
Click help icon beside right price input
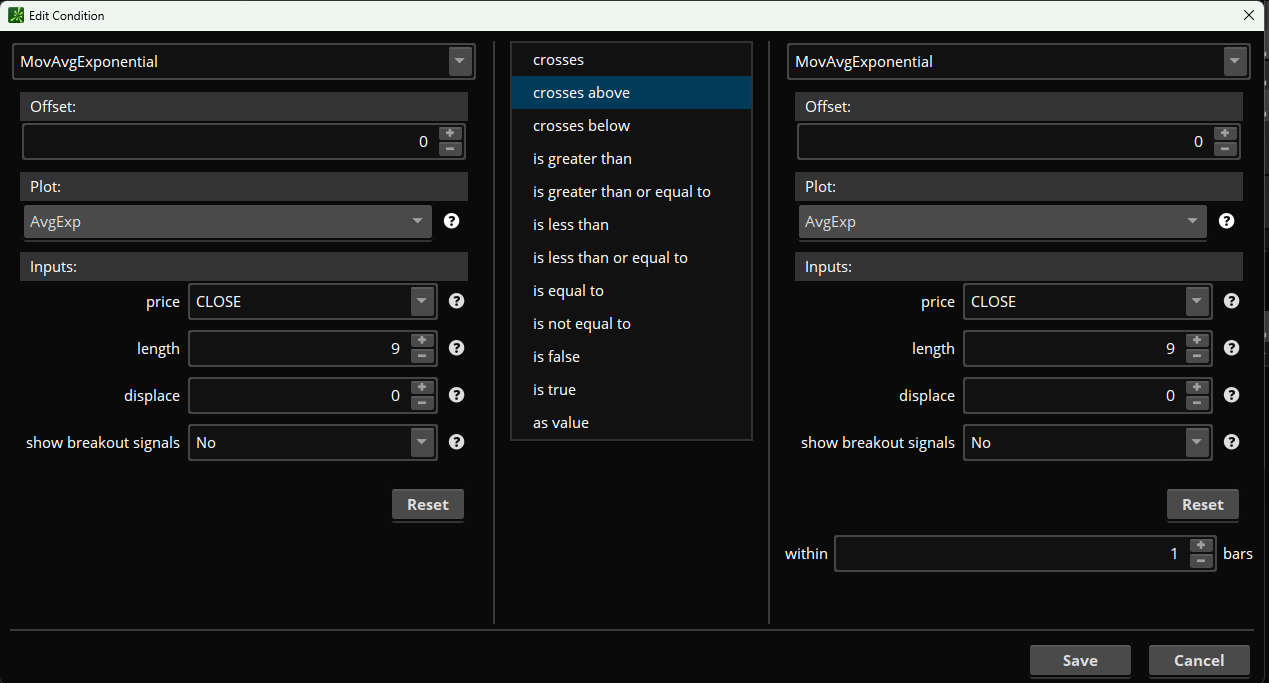1232,301
